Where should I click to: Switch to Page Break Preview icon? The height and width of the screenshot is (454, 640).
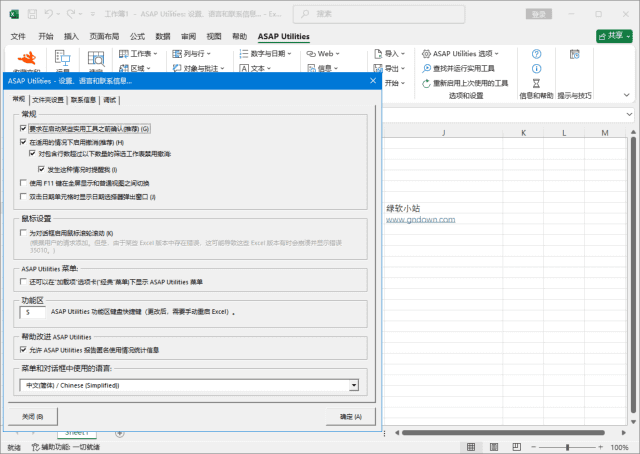pos(516,447)
